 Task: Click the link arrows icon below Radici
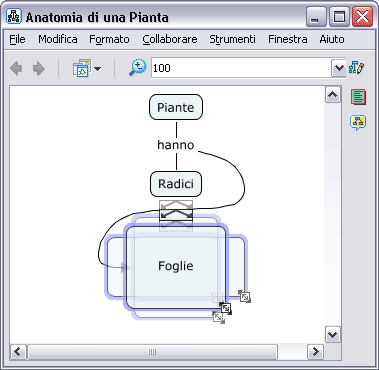pyautogui.click(x=176, y=215)
